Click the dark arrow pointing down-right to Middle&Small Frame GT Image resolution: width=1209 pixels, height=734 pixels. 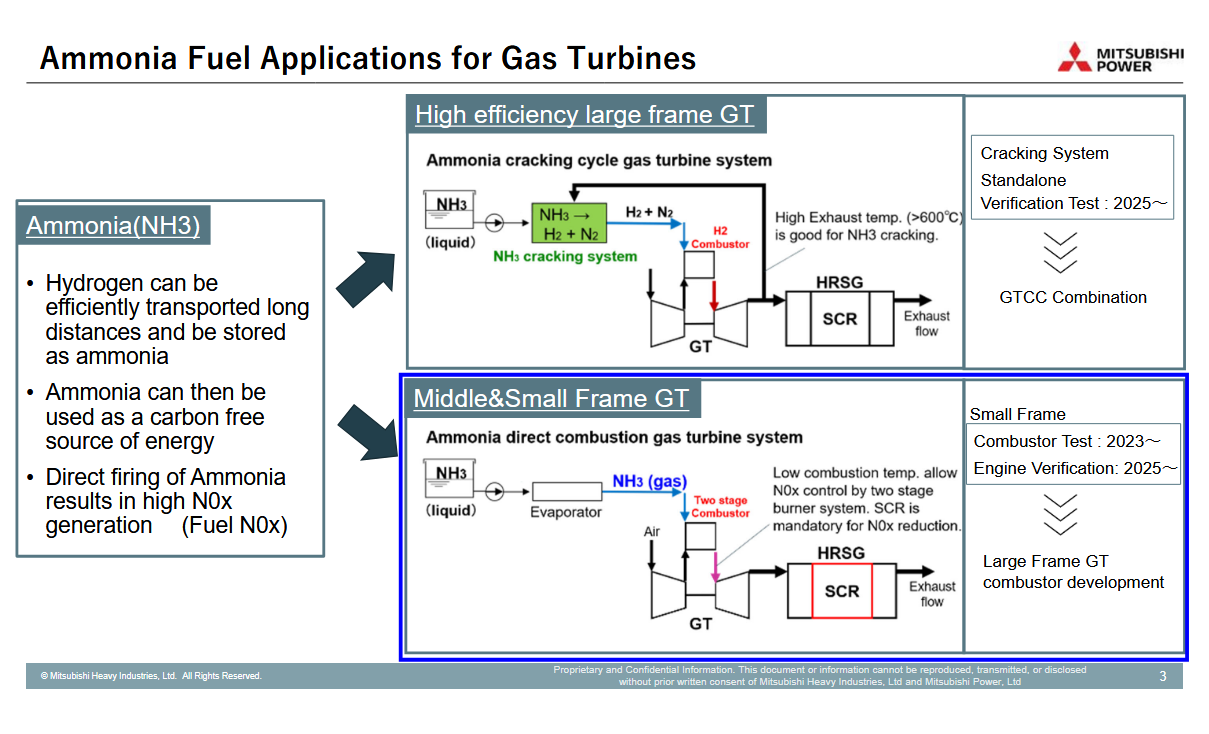[368, 430]
